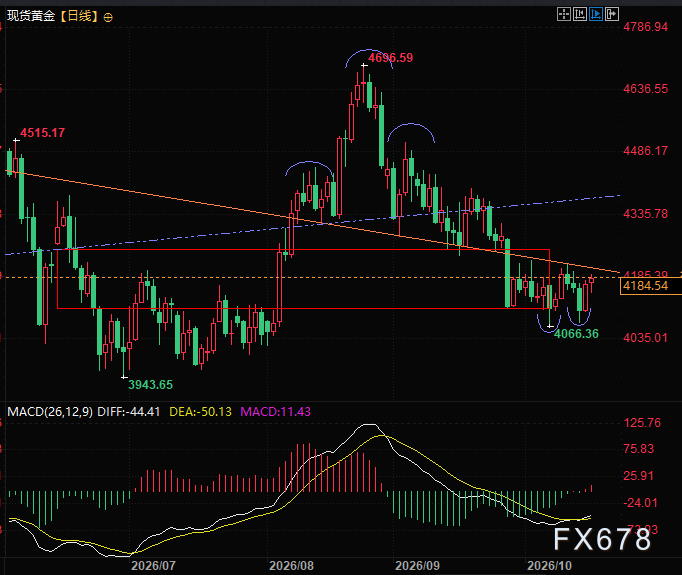The height and width of the screenshot is (575, 682).
Task: Click the 4066.36 recent low label
Action: [576, 334]
